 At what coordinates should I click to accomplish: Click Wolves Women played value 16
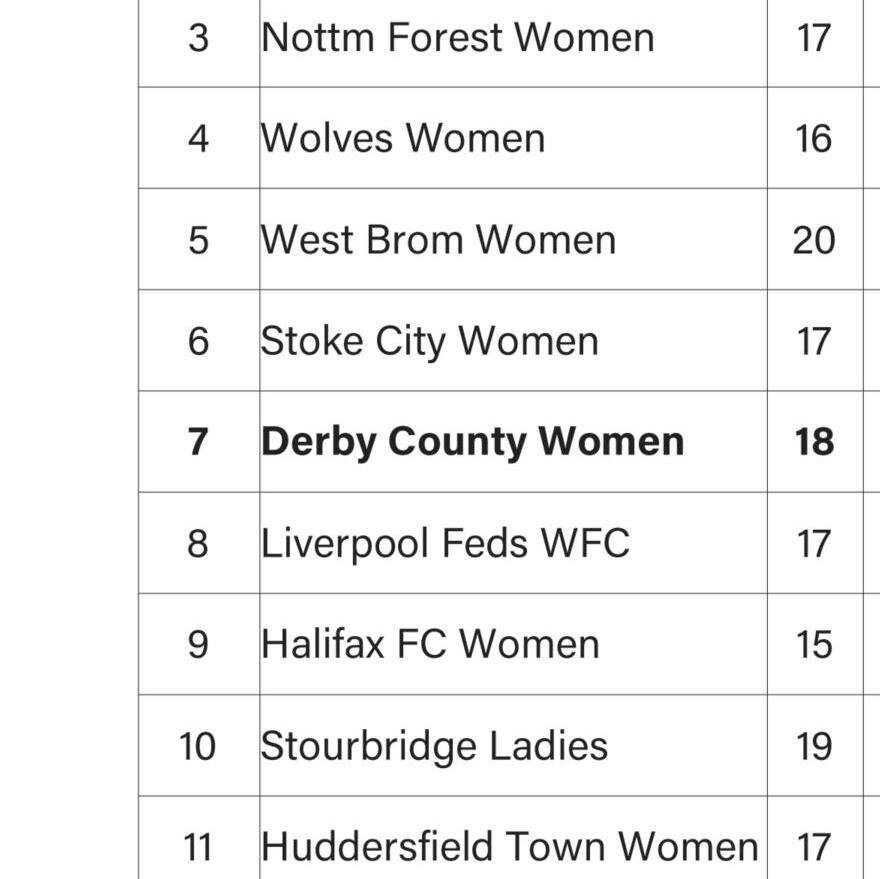(x=814, y=139)
